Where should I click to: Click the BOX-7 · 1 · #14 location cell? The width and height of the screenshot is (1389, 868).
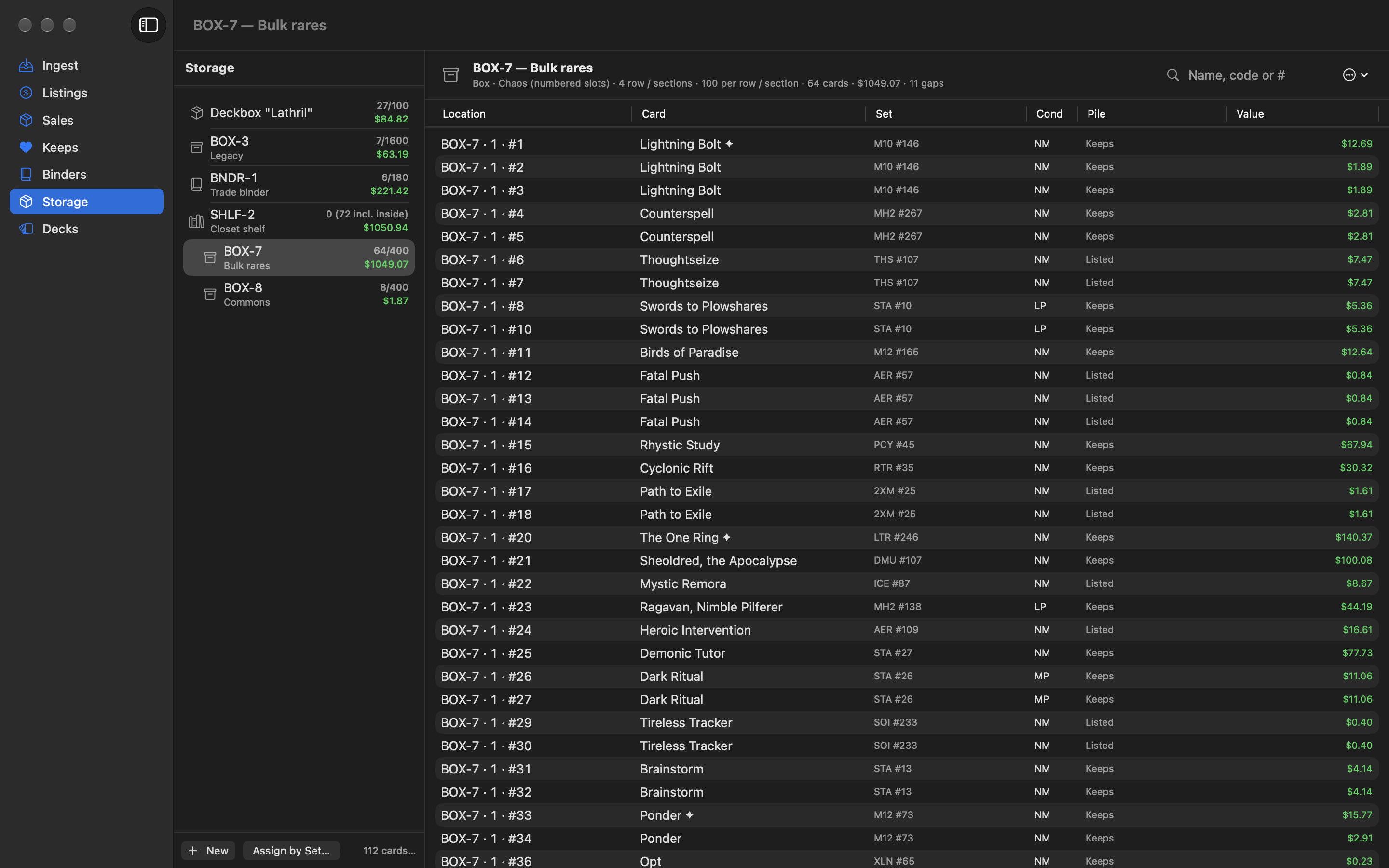486,422
